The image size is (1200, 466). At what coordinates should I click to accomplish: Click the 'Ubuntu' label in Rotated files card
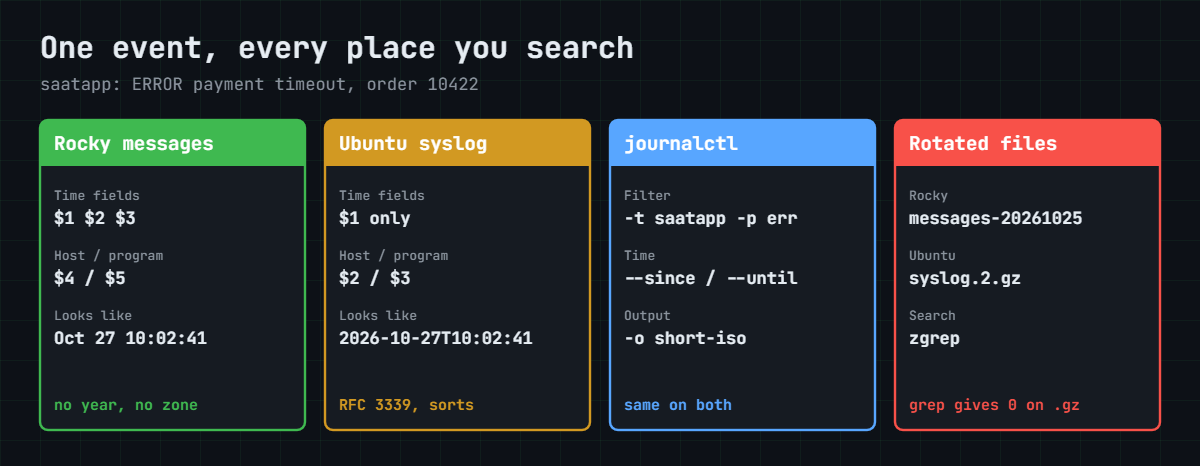932,256
